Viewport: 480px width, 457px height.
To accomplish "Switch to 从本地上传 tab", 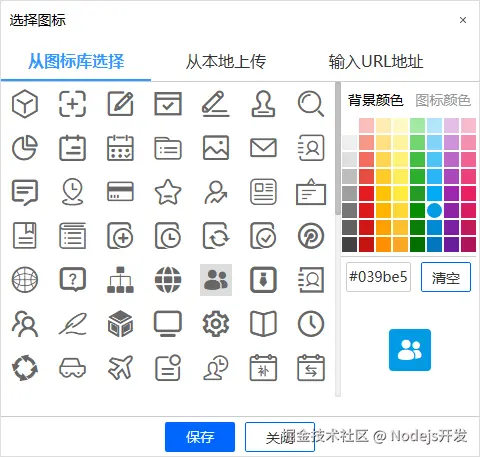I will click(x=226, y=62).
